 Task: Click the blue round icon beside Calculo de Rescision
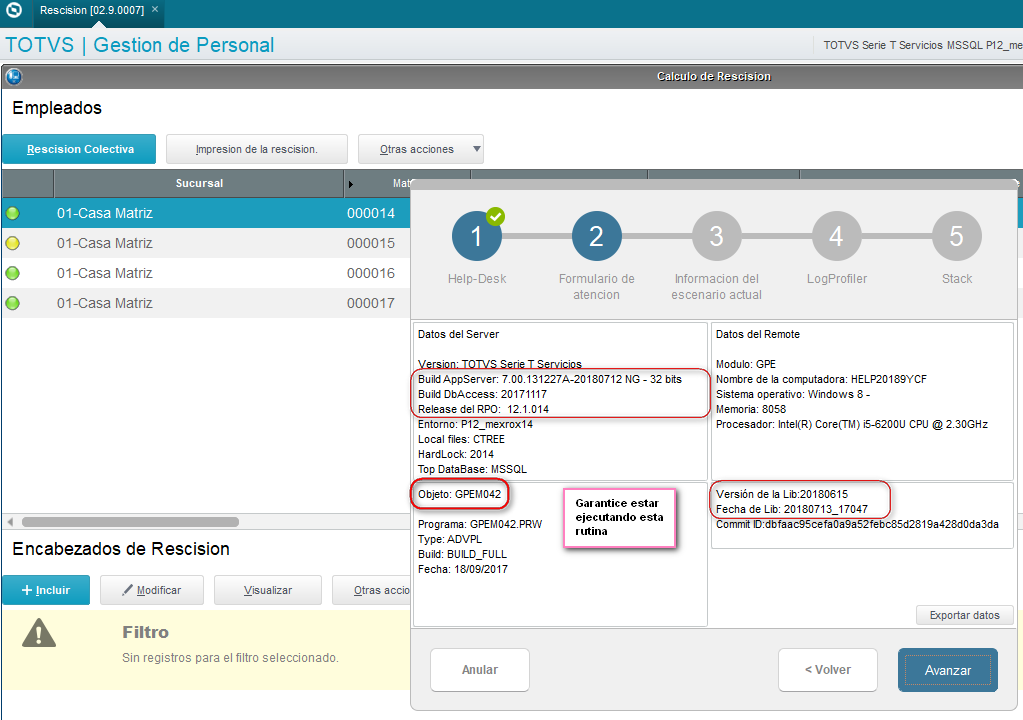click(14, 77)
